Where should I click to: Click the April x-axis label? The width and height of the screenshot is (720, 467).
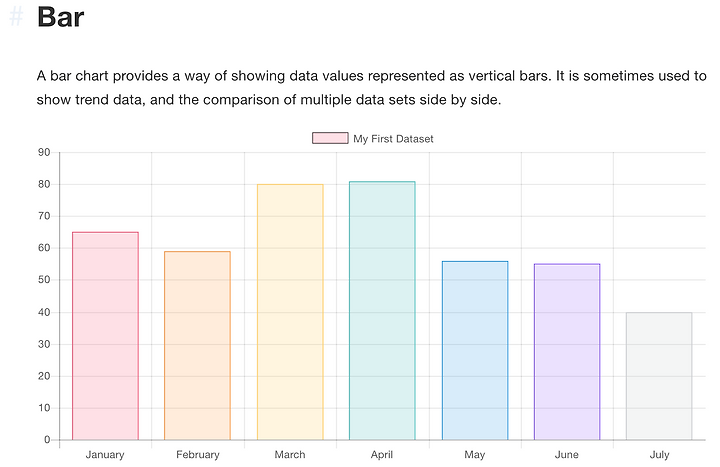click(x=382, y=455)
